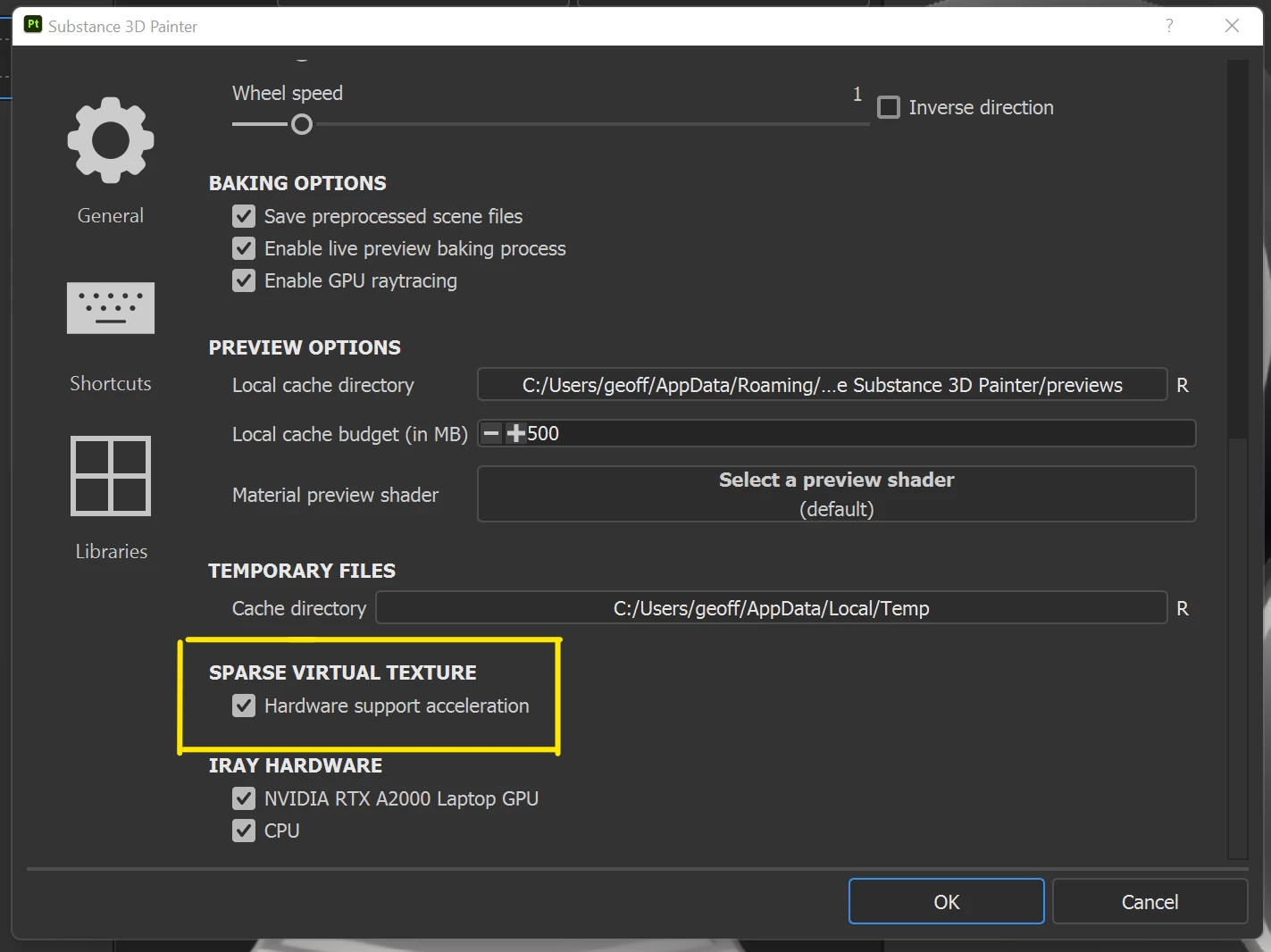The width and height of the screenshot is (1271, 952).
Task: Click the question mark help button
Action: [x=1169, y=26]
